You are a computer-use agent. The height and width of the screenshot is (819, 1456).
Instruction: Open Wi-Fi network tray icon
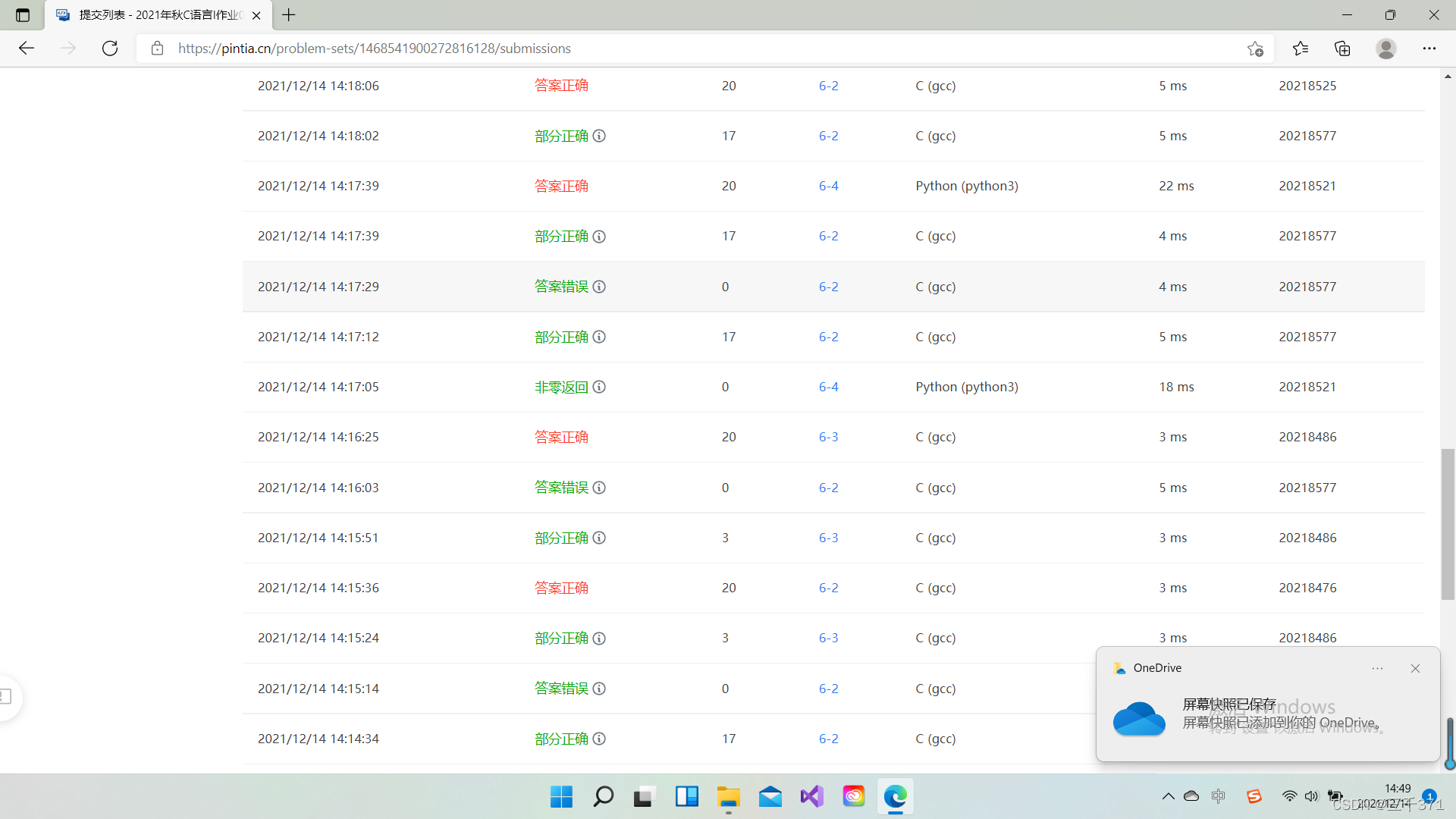[1289, 796]
